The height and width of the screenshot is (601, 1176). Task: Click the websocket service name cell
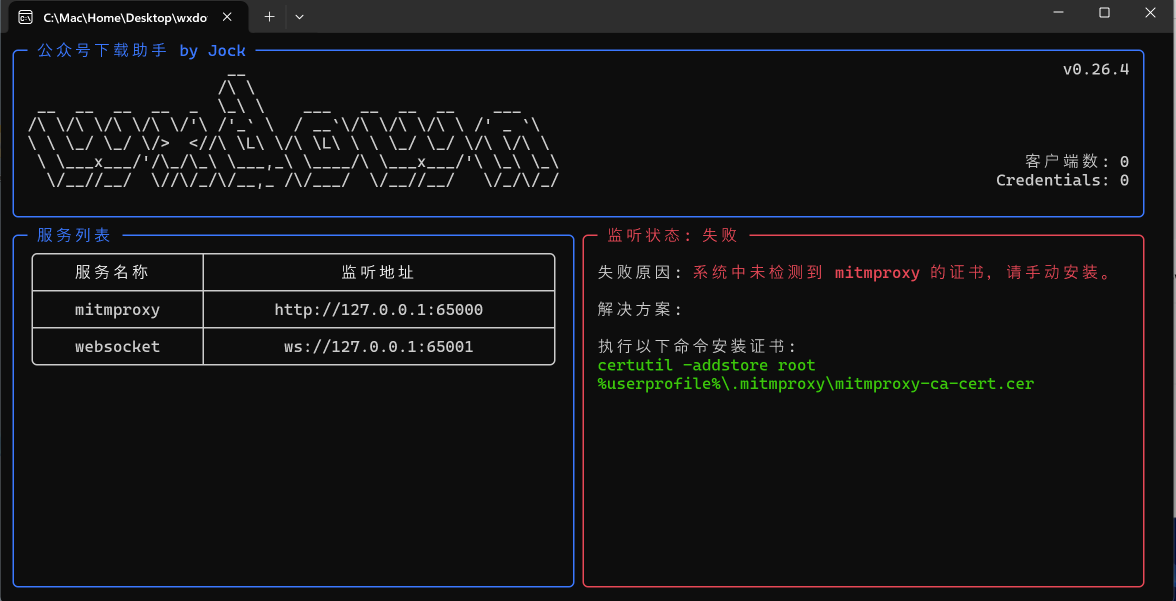(x=117, y=347)
